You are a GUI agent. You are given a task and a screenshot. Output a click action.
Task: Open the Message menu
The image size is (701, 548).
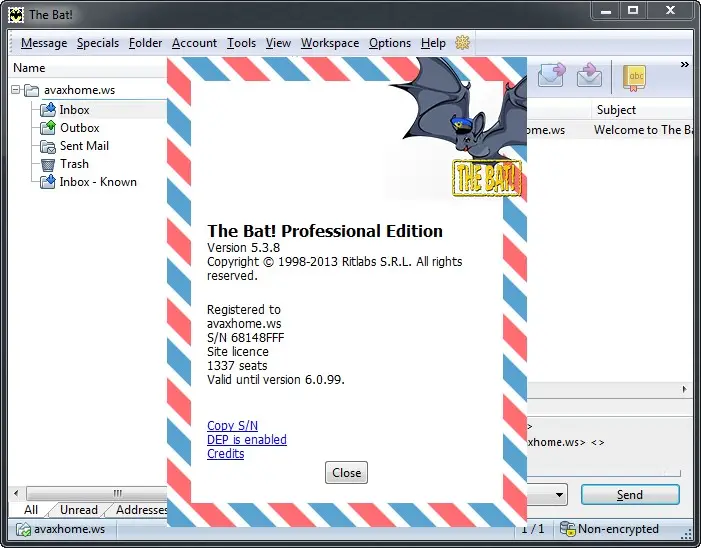44,43
